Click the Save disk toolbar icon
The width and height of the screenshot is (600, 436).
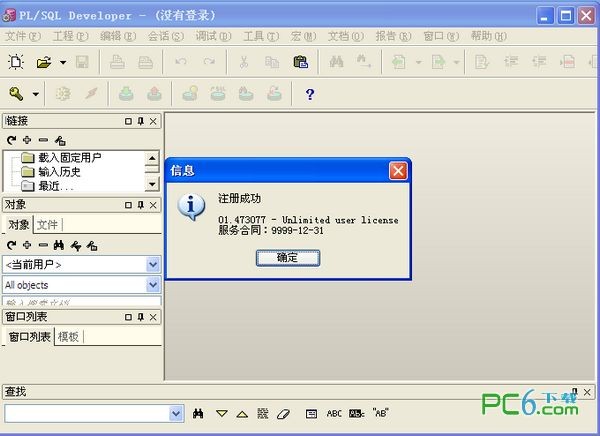click(82, 62)
